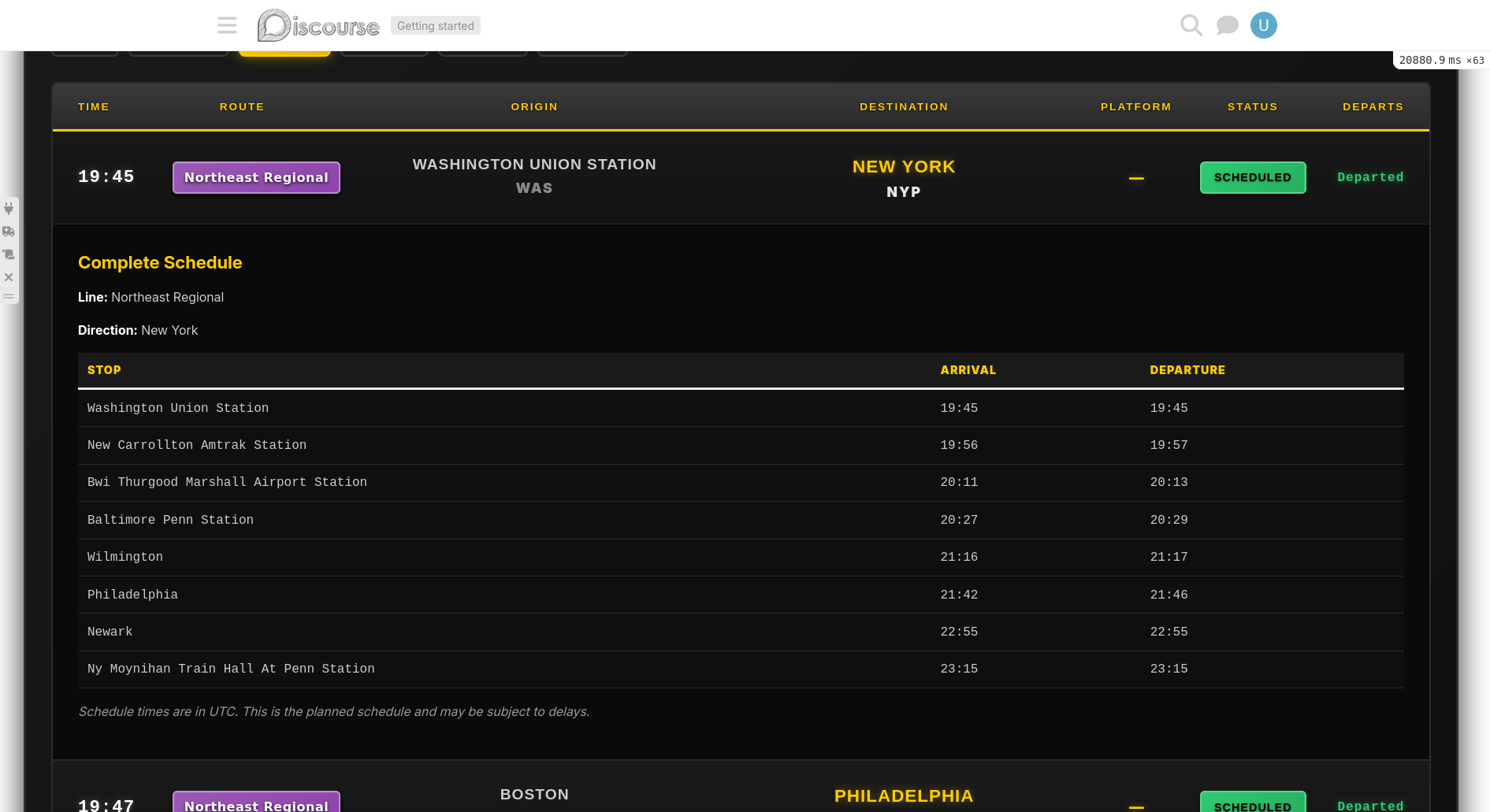
Task: Open the chat speech bubble icon
Action: click(1227, 25)
